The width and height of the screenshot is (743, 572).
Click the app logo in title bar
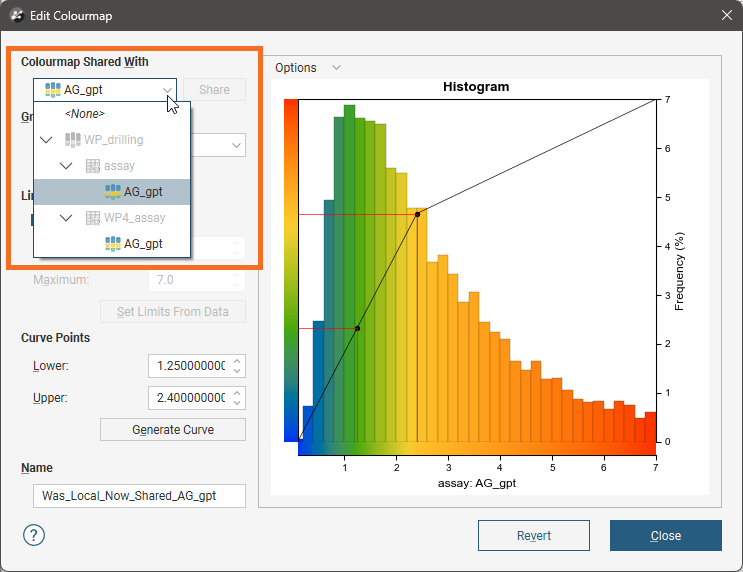17,15
